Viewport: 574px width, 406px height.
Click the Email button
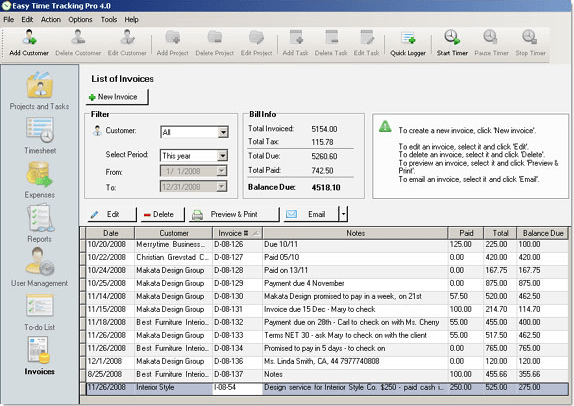[311, 215]
